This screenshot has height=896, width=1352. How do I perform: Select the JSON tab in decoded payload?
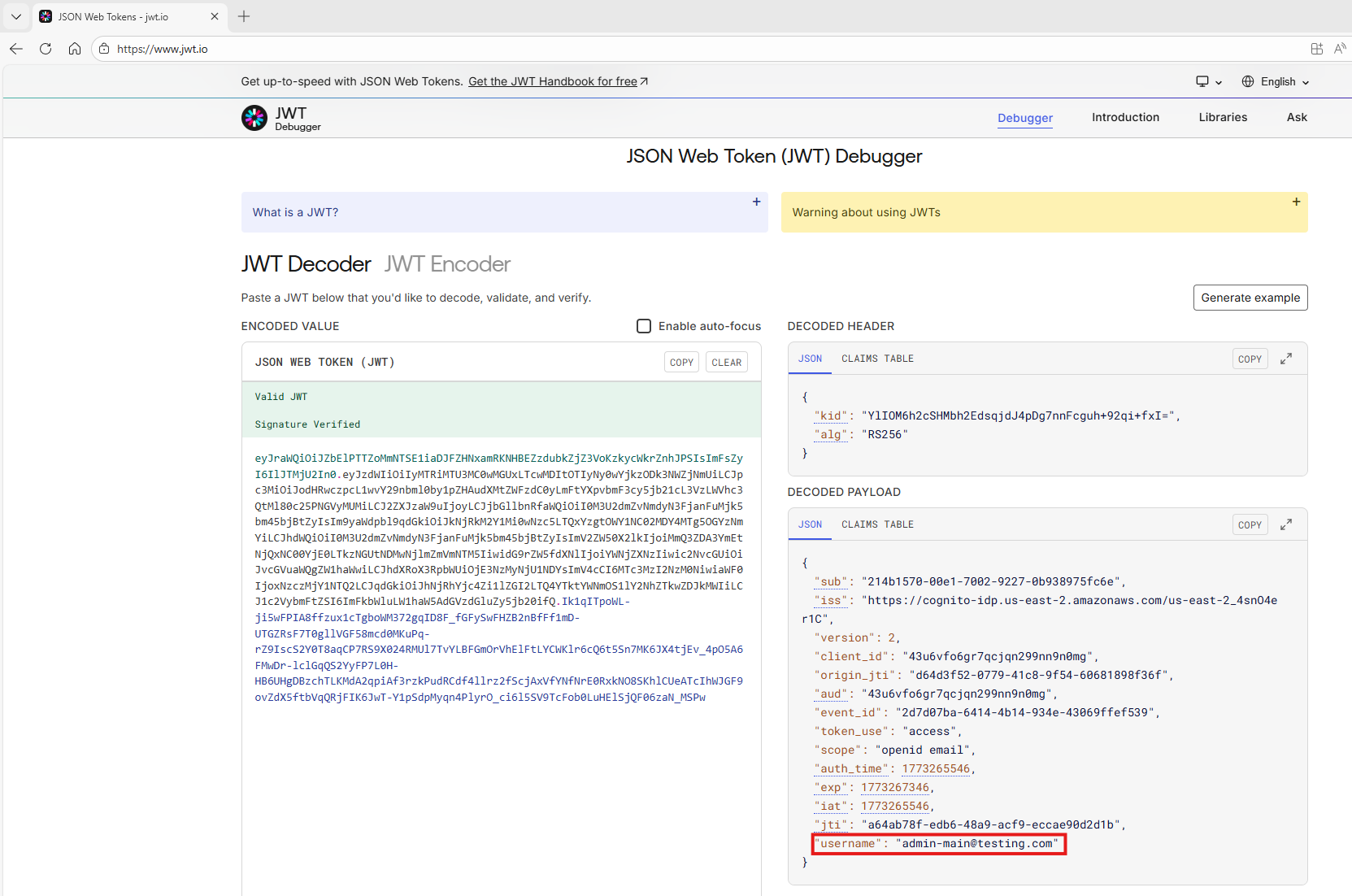tap(810, 524)
